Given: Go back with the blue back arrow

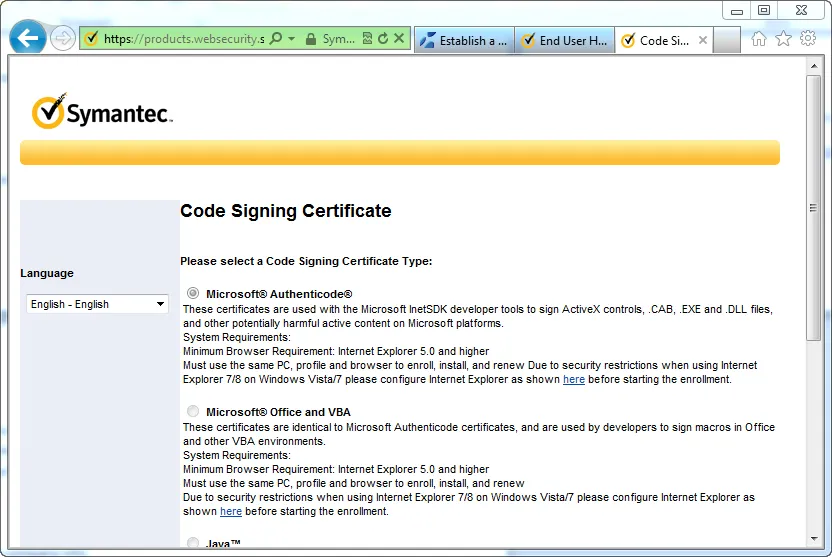Looking at the screenshot, I should (27, 38).
